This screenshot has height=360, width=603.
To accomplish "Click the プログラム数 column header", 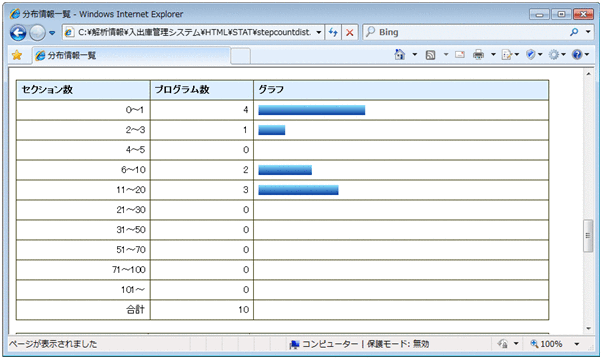I will (x=202, y=90).
